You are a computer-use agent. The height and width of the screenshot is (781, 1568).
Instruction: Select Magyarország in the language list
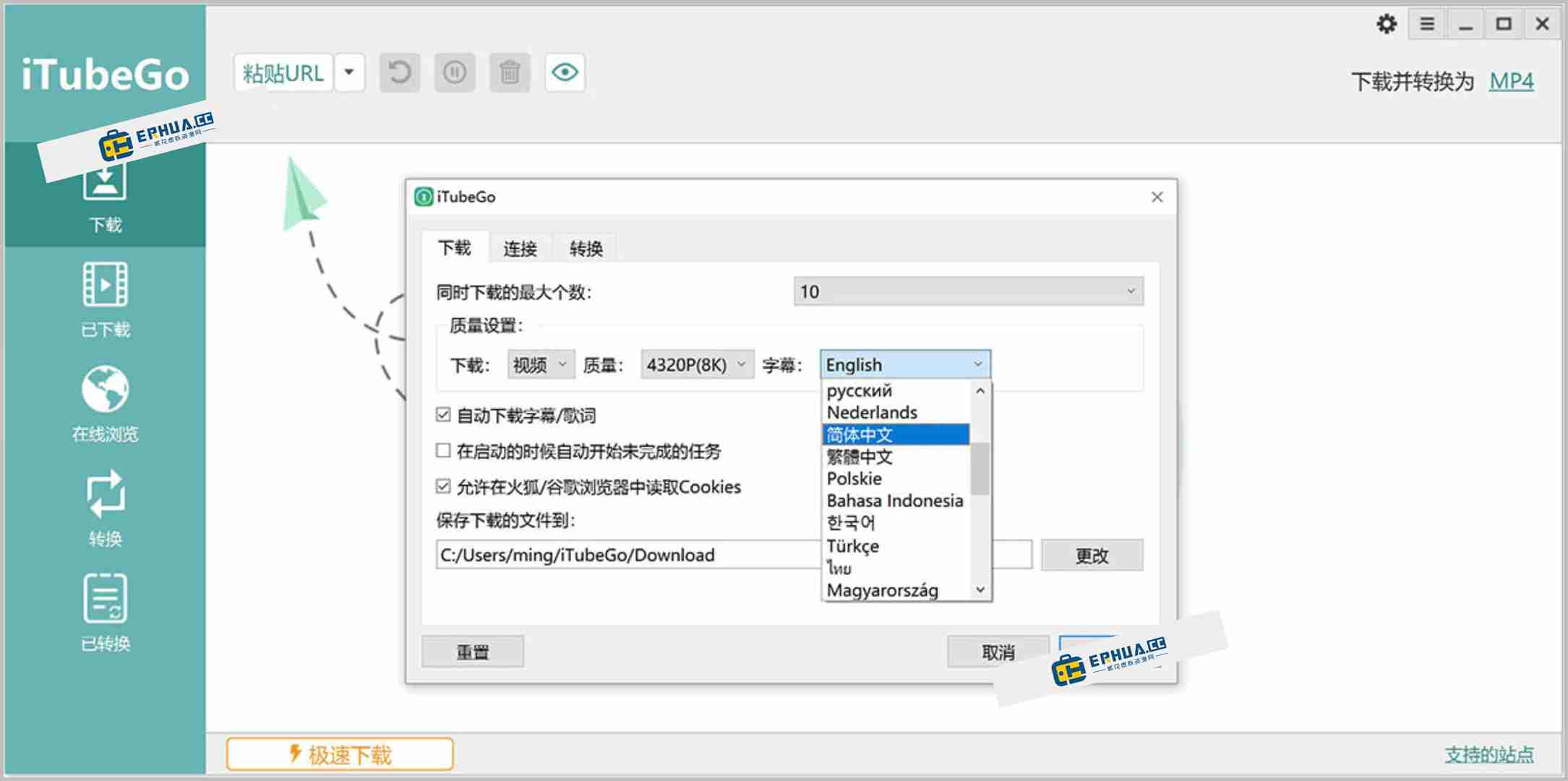click(896, 590)
